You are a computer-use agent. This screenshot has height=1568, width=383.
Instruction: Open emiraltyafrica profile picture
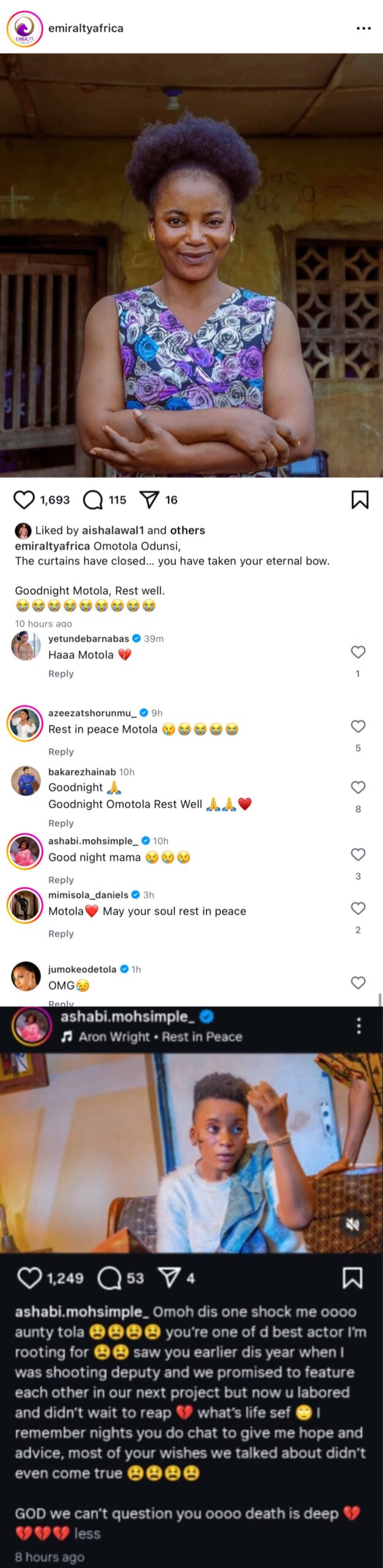25,28
